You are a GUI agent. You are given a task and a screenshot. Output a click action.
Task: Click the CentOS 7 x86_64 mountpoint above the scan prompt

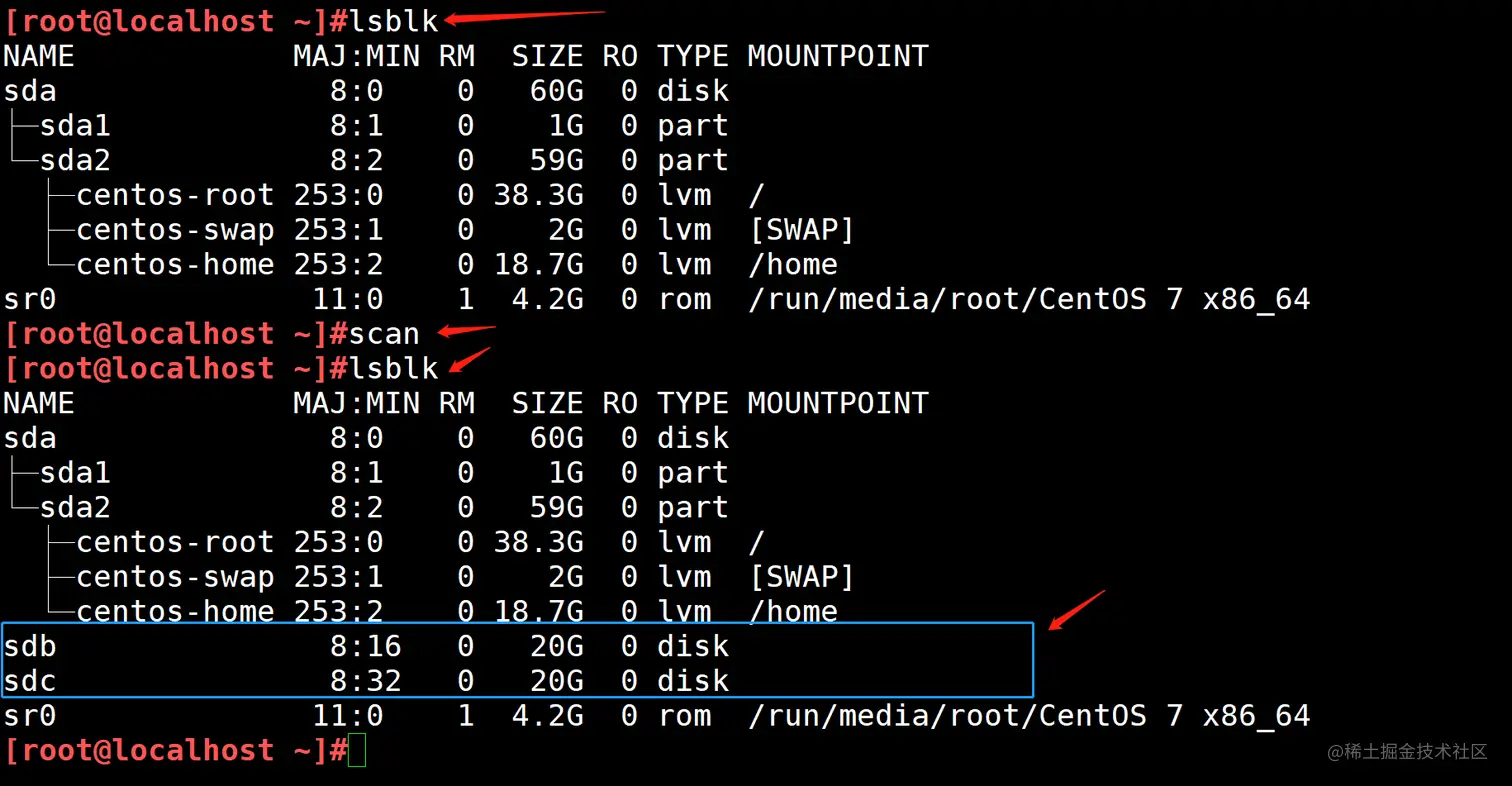click(1029, 299)
